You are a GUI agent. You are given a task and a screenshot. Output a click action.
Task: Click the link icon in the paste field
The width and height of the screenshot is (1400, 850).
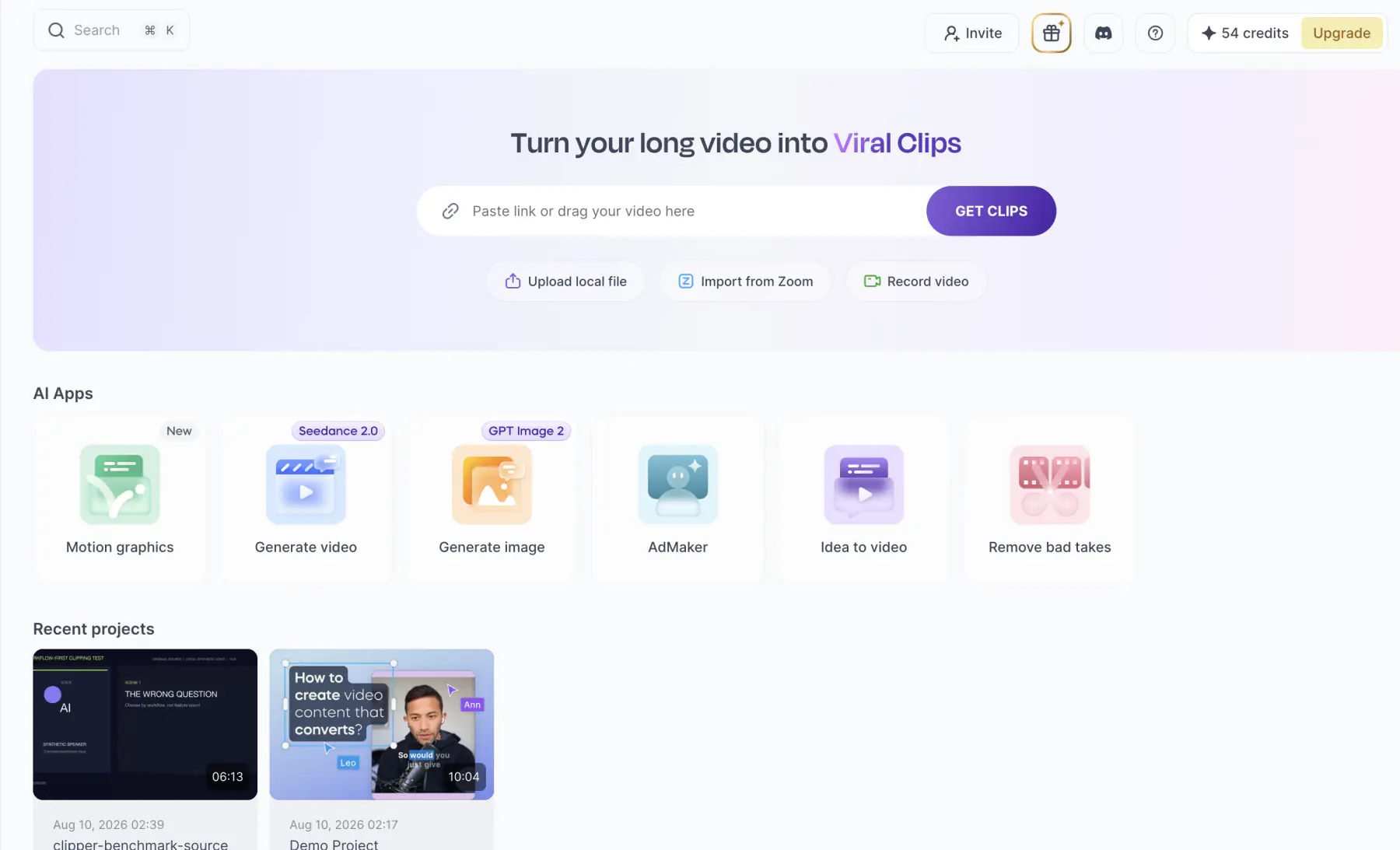tap(450, 211)
